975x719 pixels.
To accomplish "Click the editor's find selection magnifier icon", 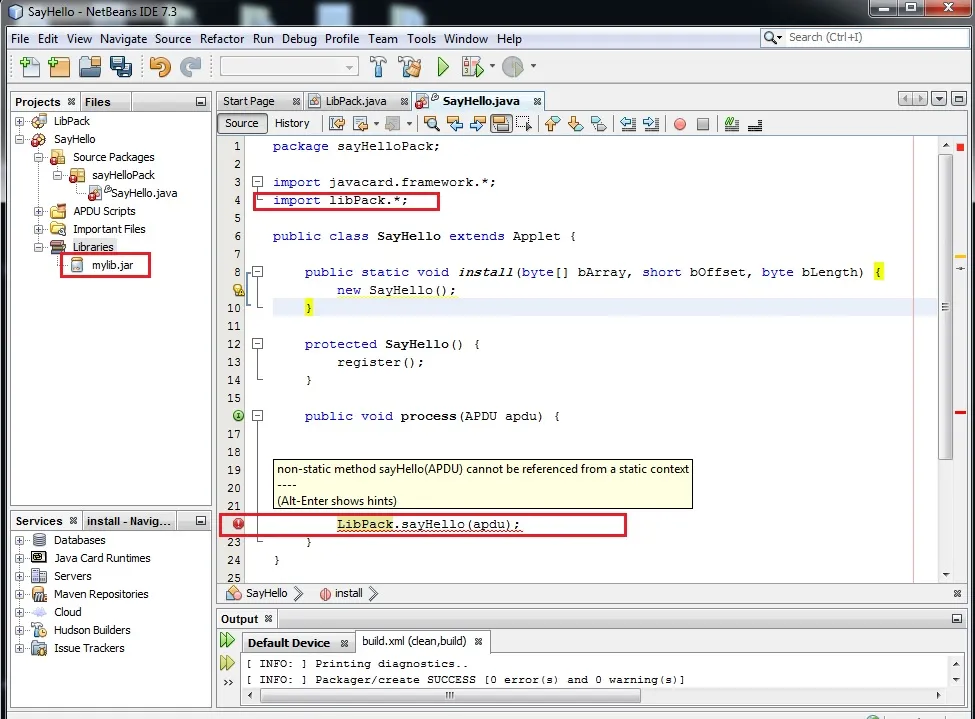I will [x=431, y=124].
